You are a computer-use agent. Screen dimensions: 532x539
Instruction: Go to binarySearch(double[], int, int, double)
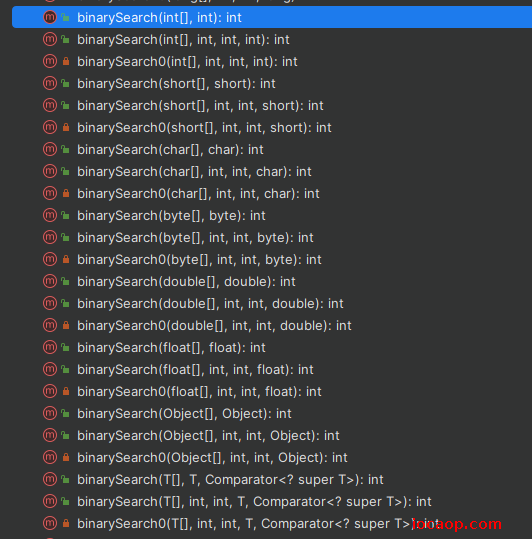(x=272, y=304)
